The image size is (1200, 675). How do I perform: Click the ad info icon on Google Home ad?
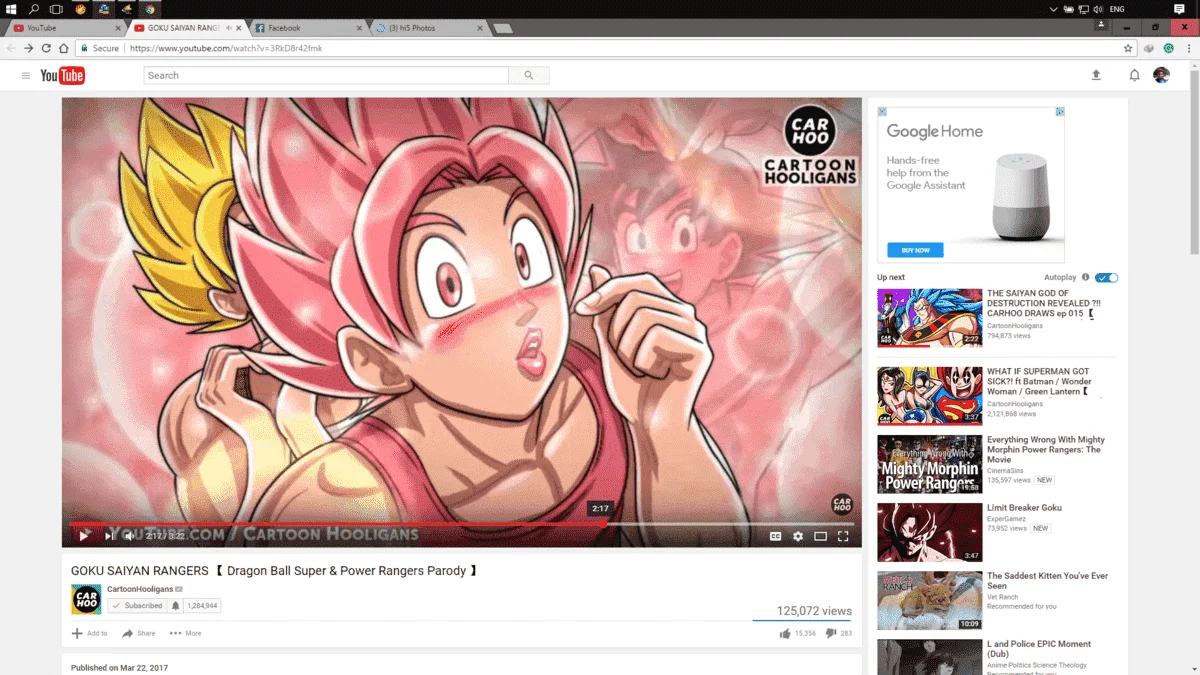click(1061, 112)
